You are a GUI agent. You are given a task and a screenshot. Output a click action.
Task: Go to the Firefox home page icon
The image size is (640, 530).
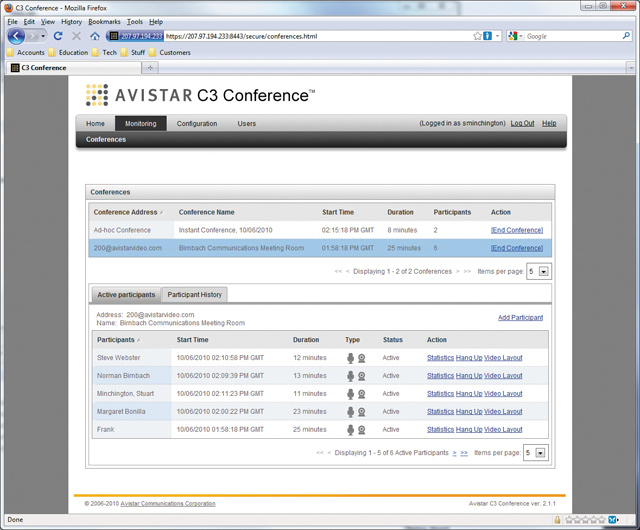tap(95, 36)
